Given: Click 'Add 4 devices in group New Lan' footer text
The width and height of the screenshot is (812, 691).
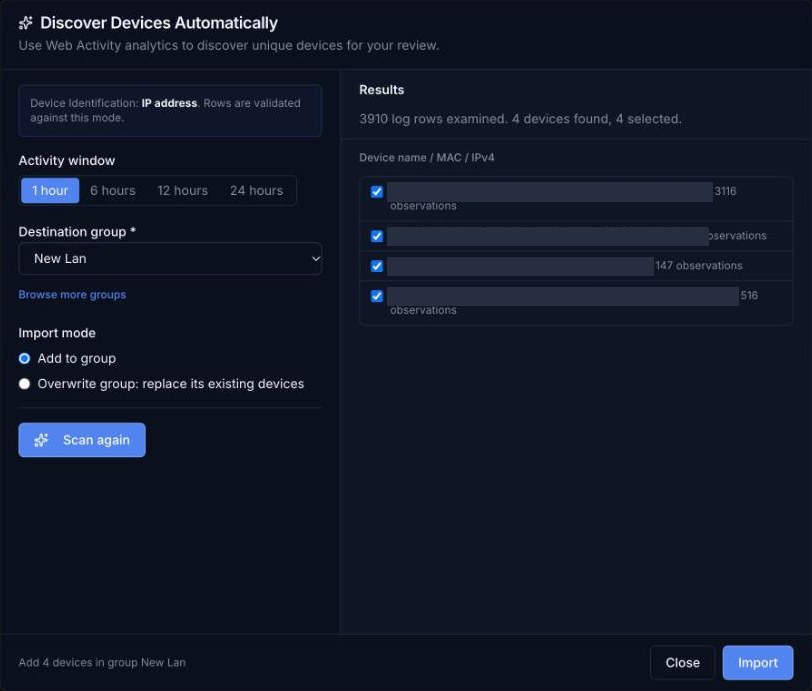Looking at the screenshot, I should click(102, 663).
